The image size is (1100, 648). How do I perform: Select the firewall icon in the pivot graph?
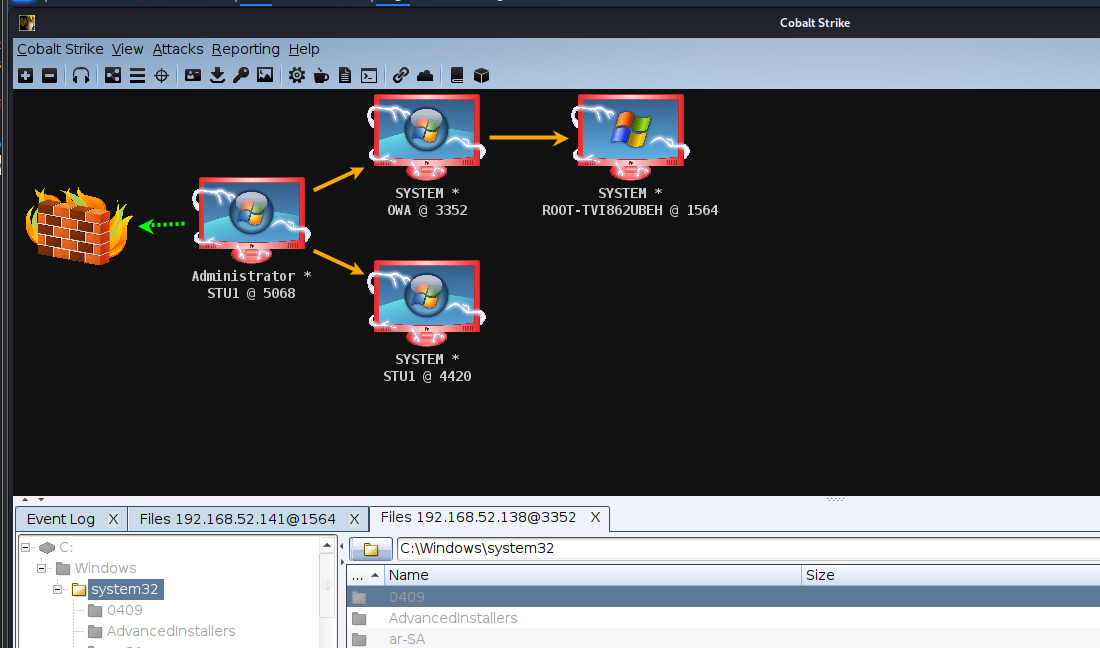pyautogui.click(x=78, y=226)
